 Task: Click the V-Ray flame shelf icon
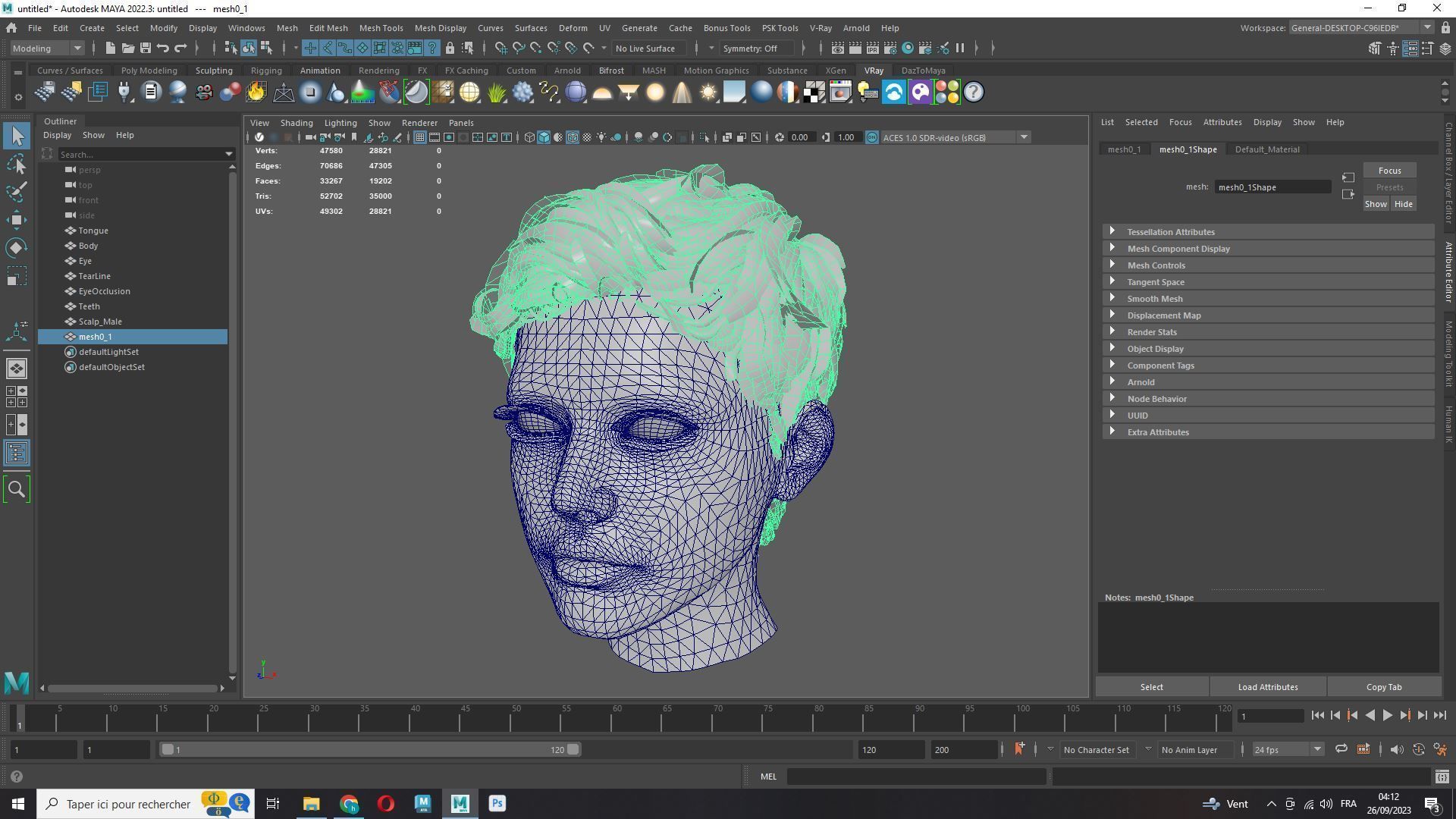click(256, 93)
